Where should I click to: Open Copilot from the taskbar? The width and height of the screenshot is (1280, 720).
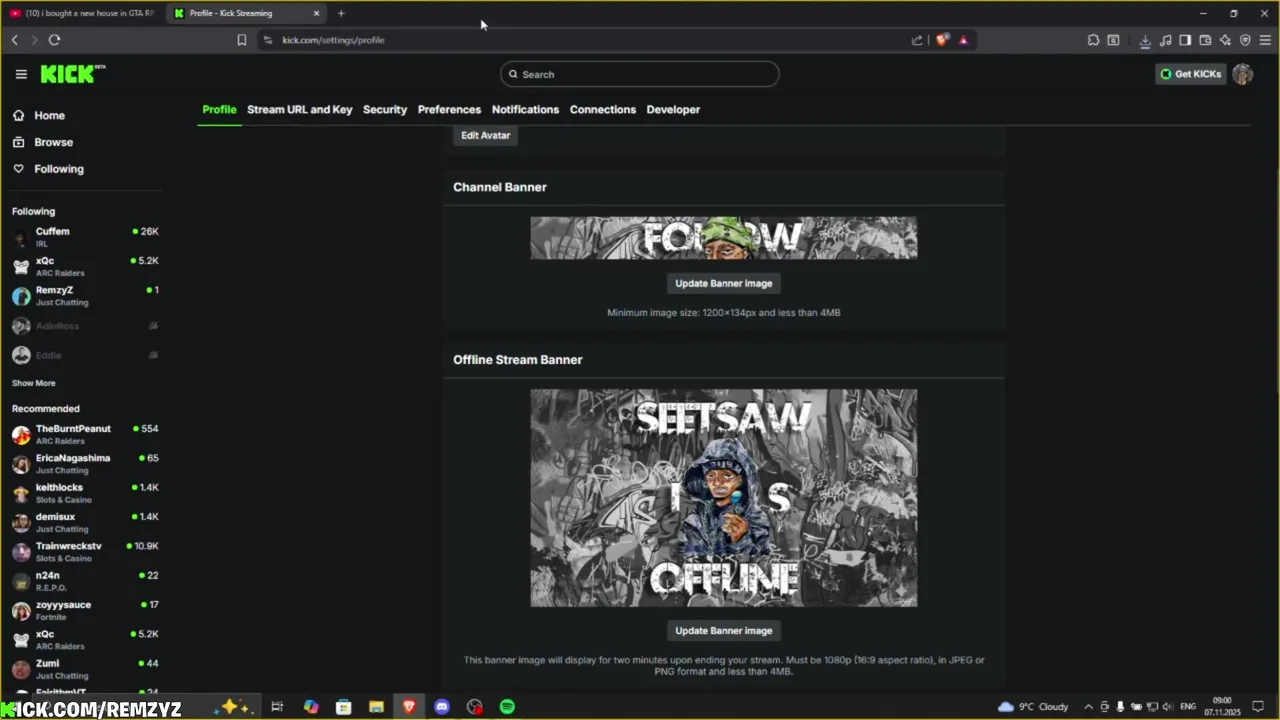[x=311, y=707]
